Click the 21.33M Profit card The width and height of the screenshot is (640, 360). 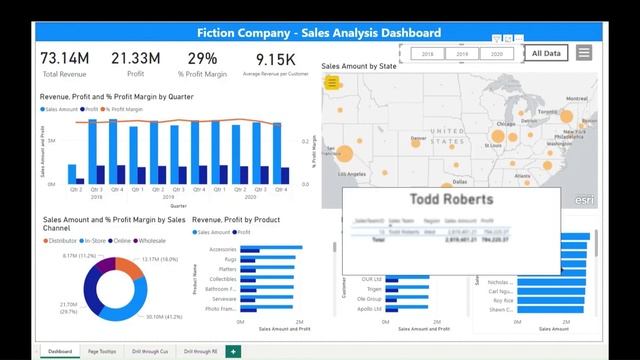pyautogui.click(x=136, y=64)
